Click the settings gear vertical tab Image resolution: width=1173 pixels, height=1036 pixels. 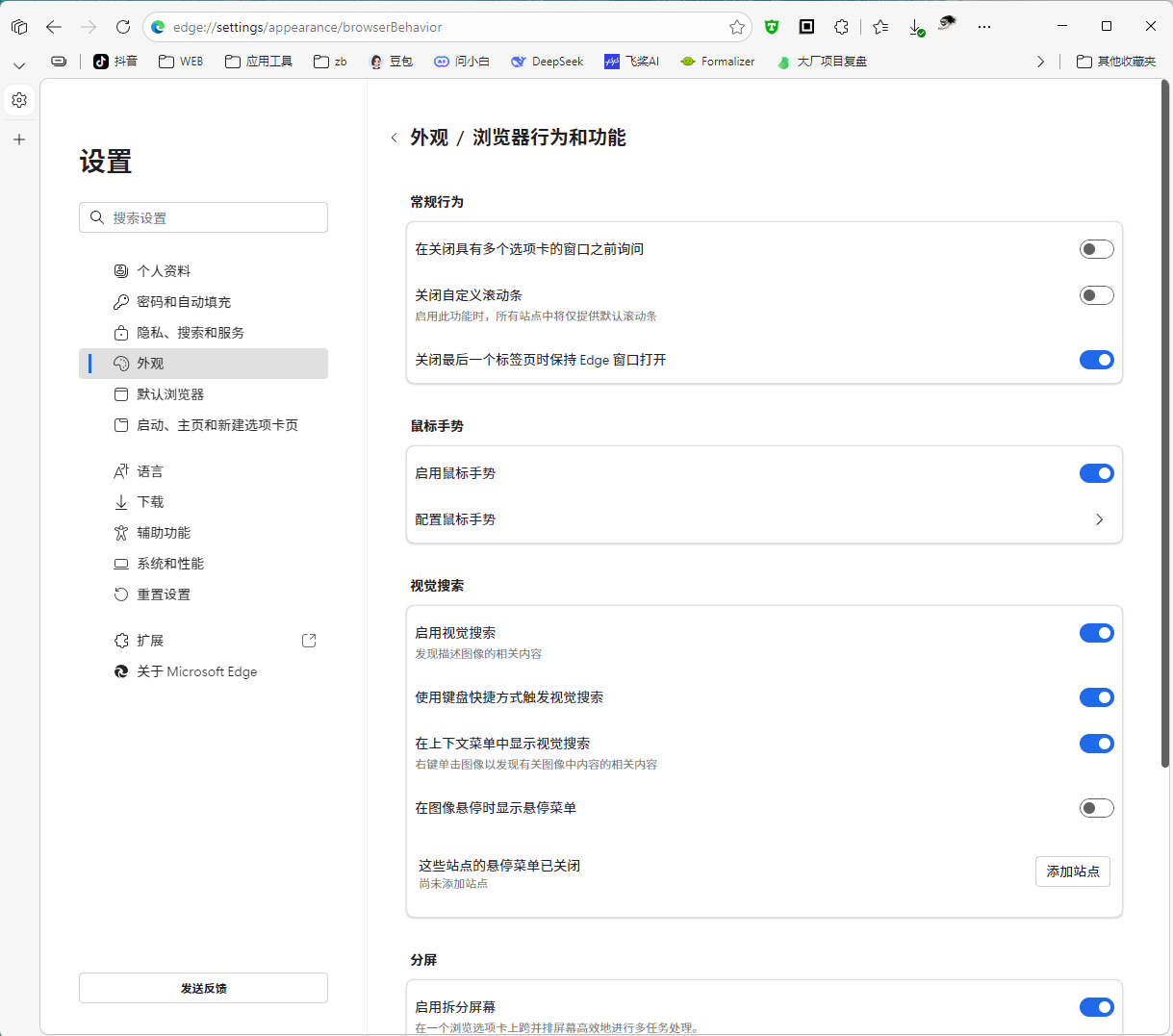click(x=19, y=100)
